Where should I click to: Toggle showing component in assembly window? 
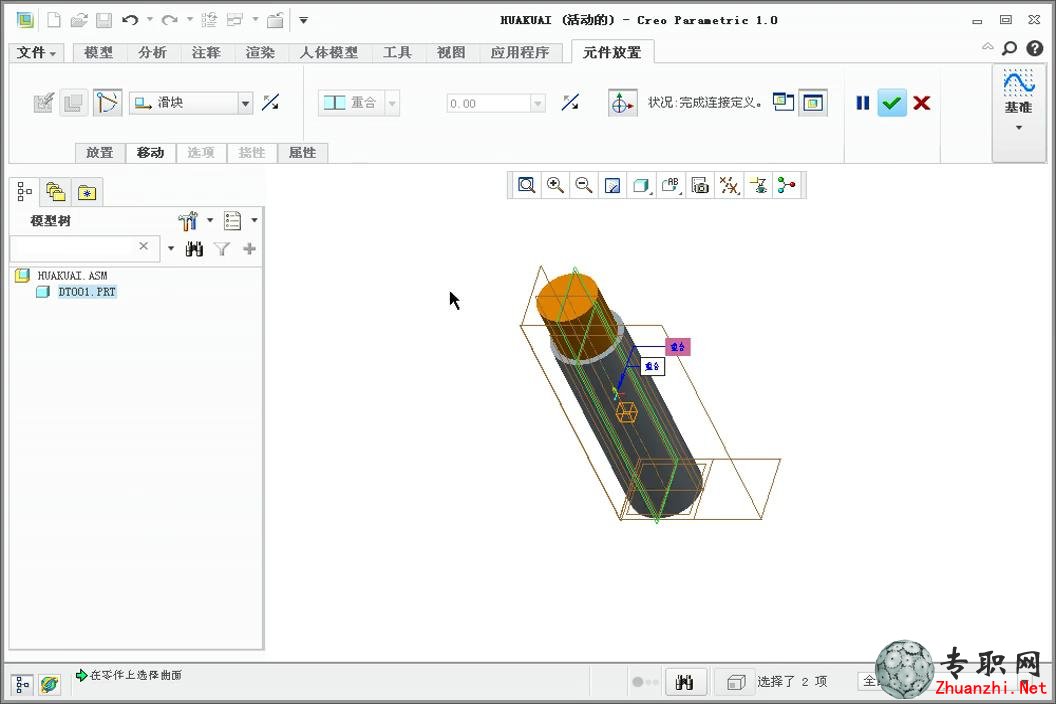[x=813, y=103]
